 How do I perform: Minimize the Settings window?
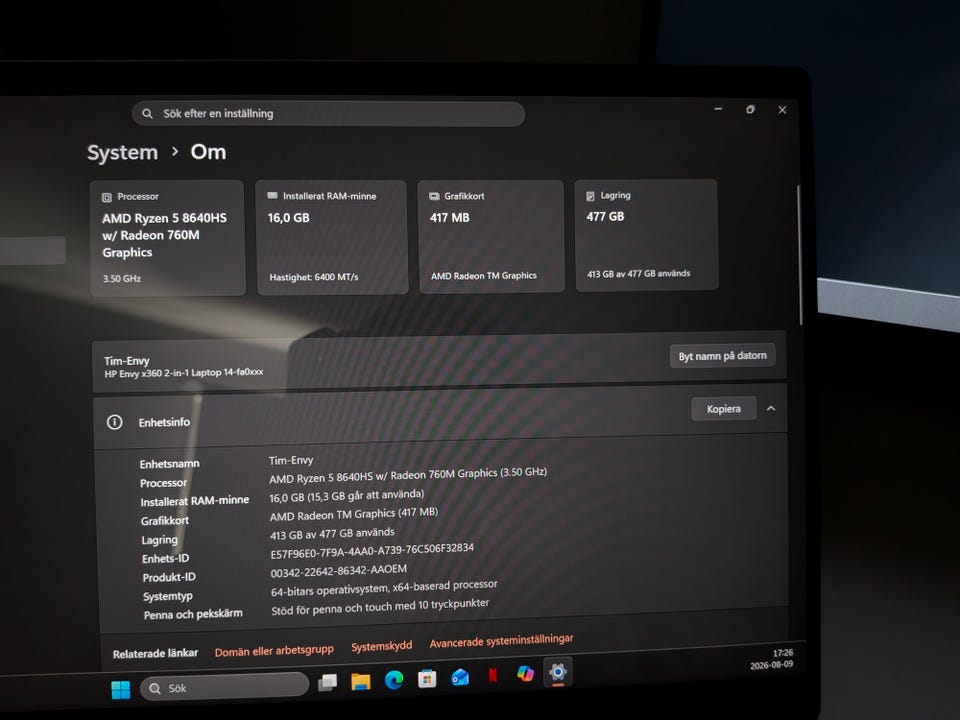(718, 109)
